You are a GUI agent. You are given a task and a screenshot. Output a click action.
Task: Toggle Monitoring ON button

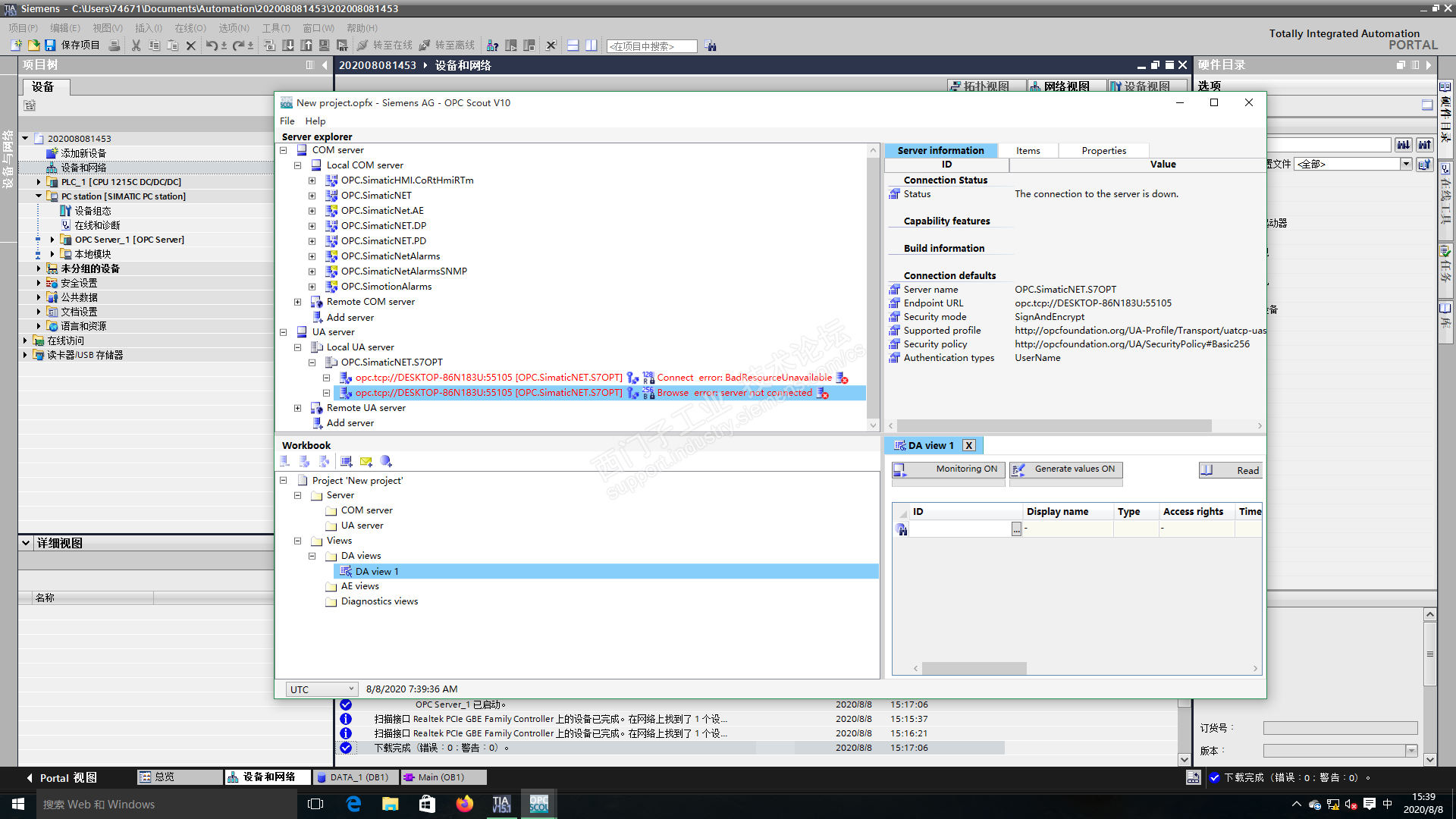point(948,469)
